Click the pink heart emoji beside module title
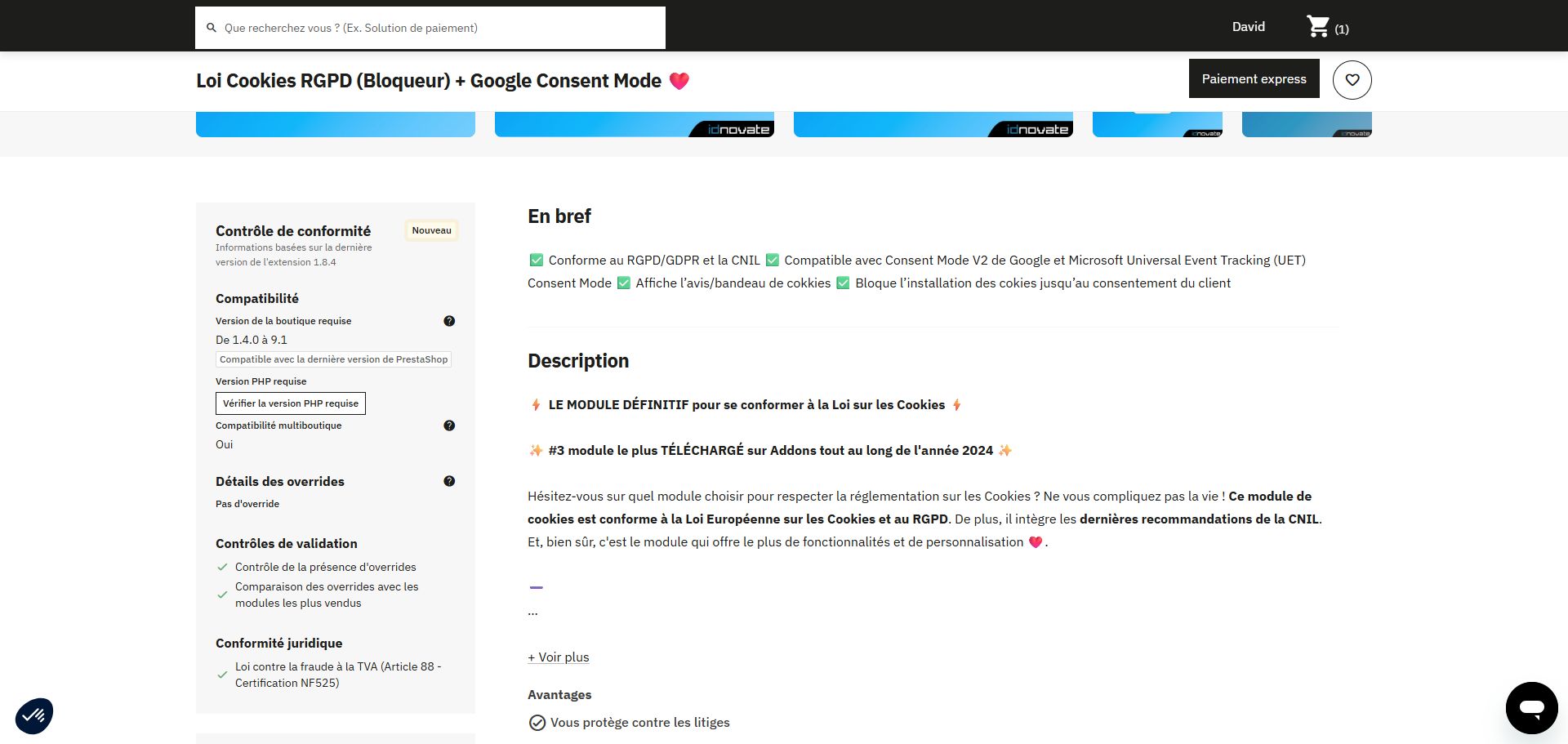Viewport: 1568px width, 744px height. pyautogui.click(x=679, y=81)
